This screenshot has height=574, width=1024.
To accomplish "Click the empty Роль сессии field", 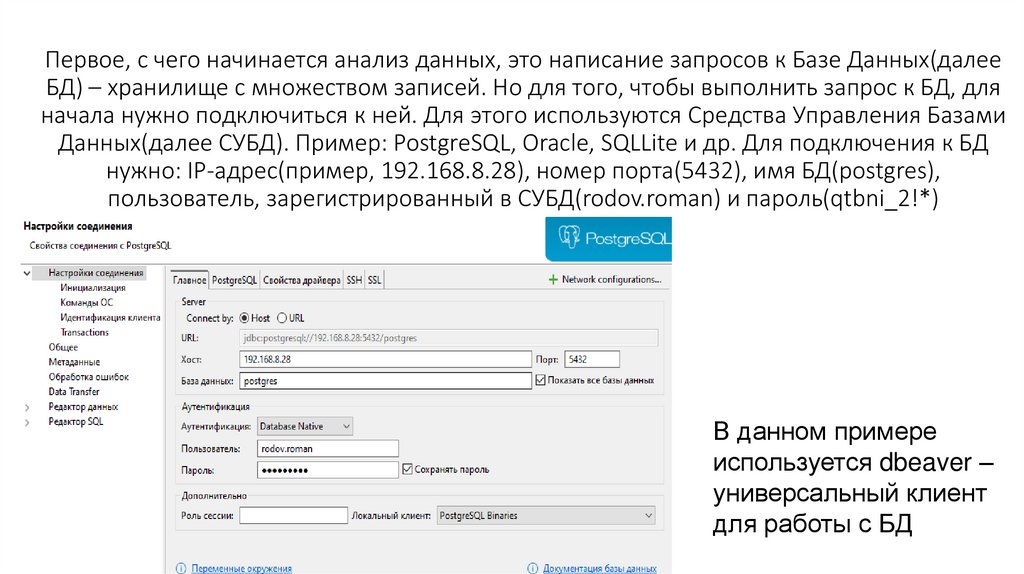I will point(293,515).
